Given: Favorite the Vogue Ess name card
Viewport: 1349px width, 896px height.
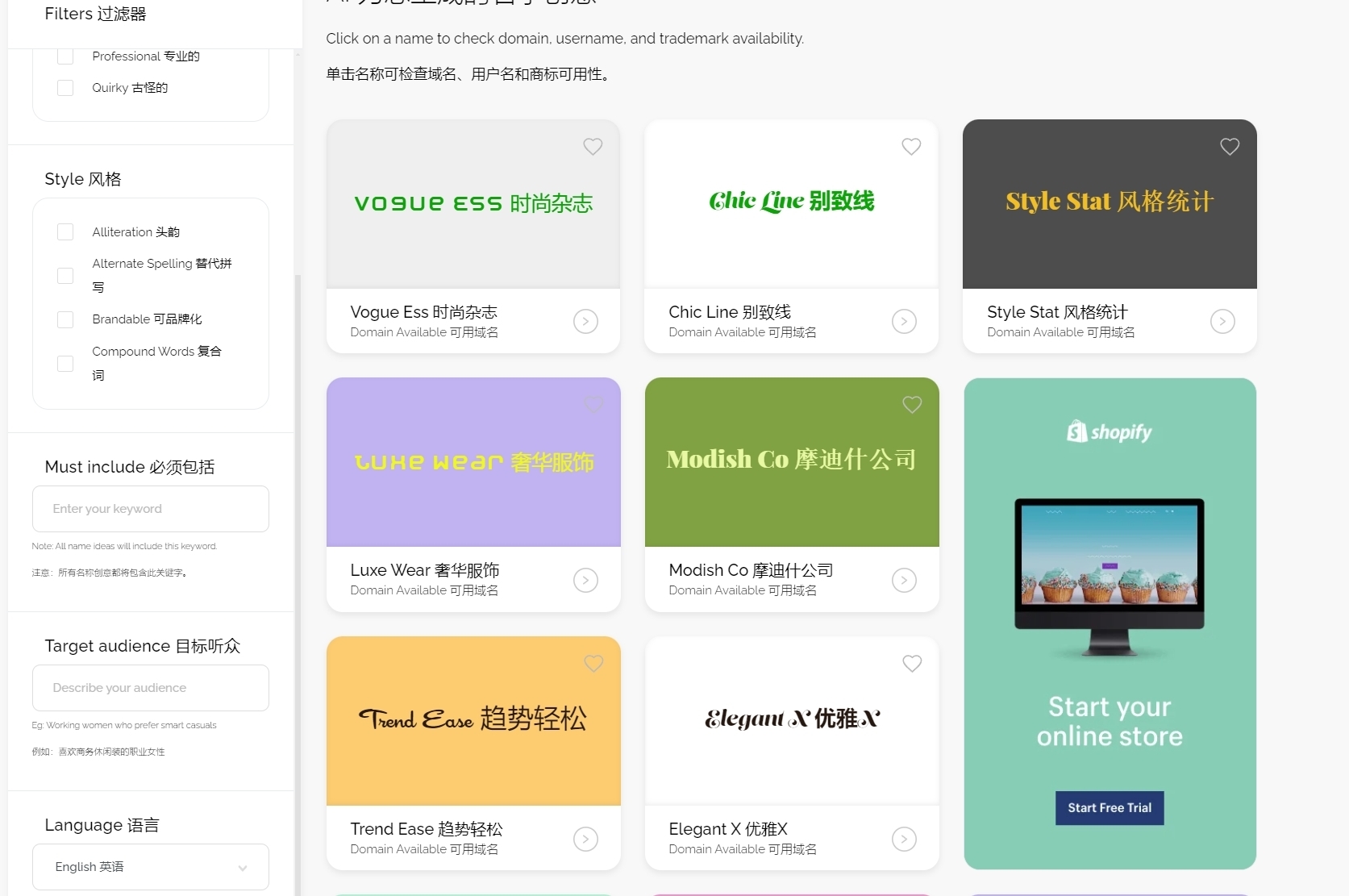Looking at the screenshot, I should tap(593, 147).
